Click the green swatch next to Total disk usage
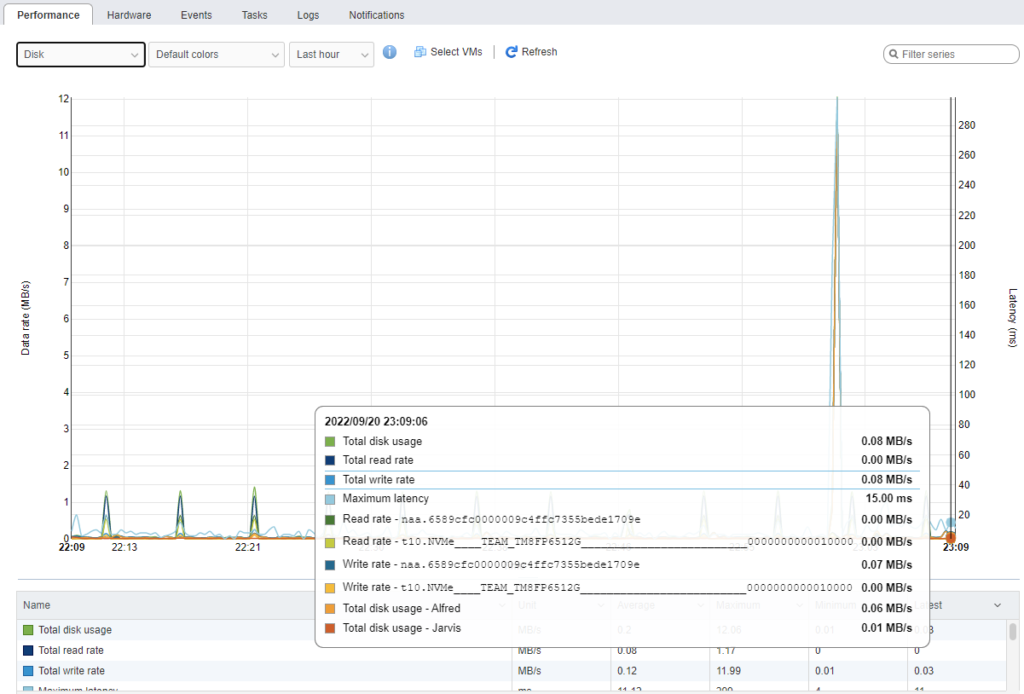1024x694 pixels. [x=331, y=441]
